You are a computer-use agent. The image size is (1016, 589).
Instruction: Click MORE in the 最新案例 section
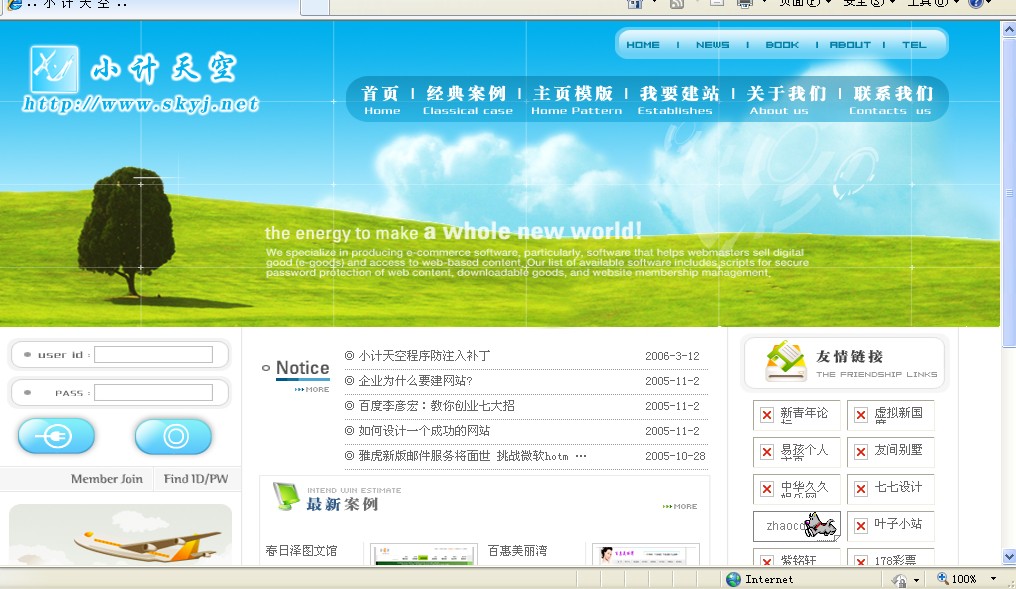click(680, 506)
